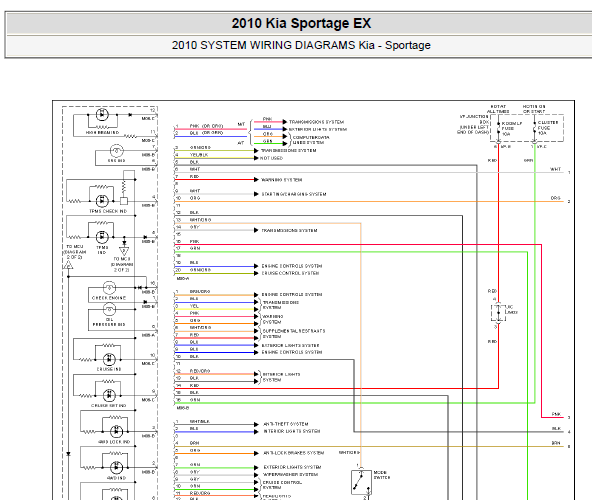This screenshot has width=592, height=500.
Task: Click the SUPPLEMENTAL RESTRAINTS SYSTEM label
Action: pos(294,333)
